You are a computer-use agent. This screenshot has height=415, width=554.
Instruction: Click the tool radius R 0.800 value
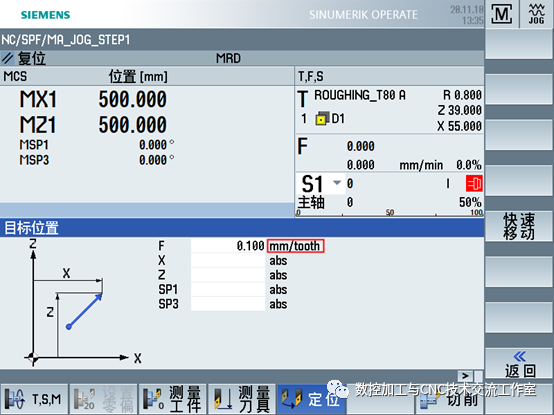462,95
